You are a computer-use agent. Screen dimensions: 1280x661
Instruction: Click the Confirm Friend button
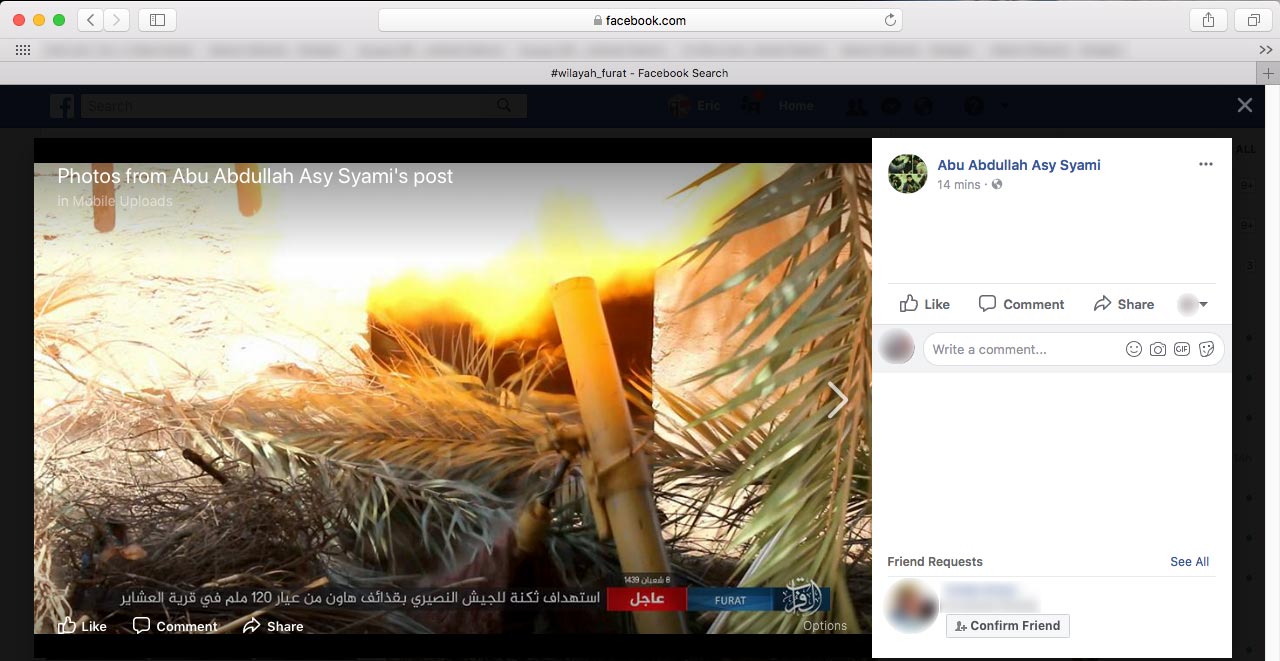[x=1007, y=626]
